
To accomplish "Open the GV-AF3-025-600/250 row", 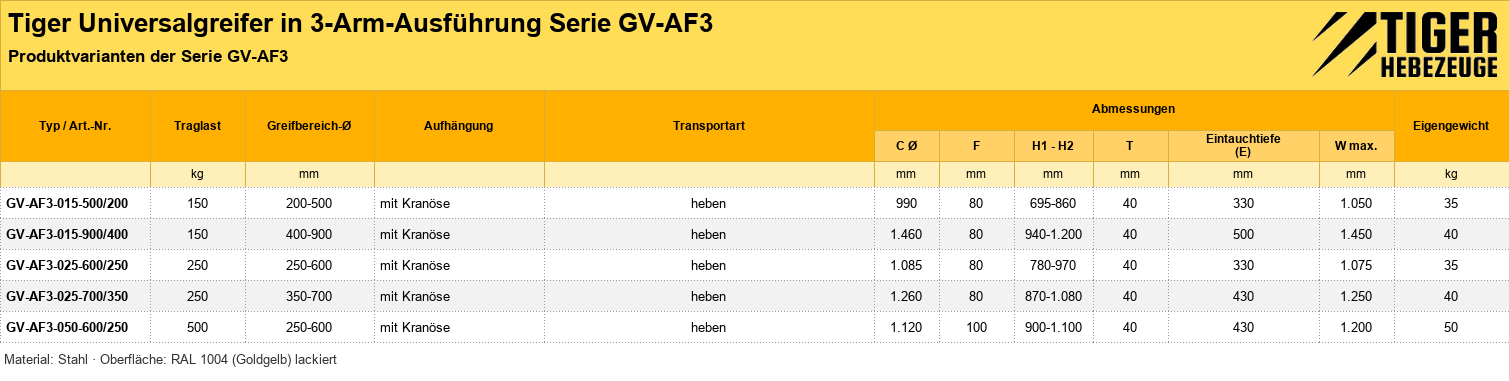I will 754,265.
